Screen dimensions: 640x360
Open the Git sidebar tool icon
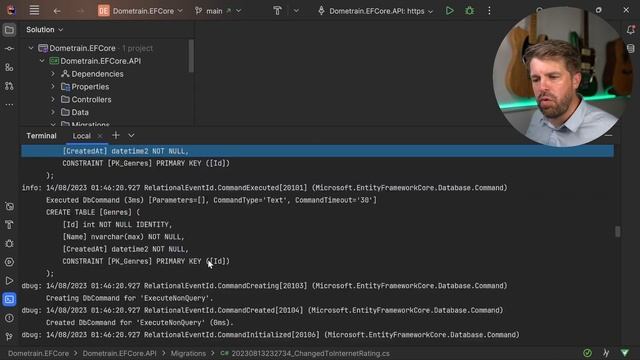pyautogui.click(x=9, y=336)
